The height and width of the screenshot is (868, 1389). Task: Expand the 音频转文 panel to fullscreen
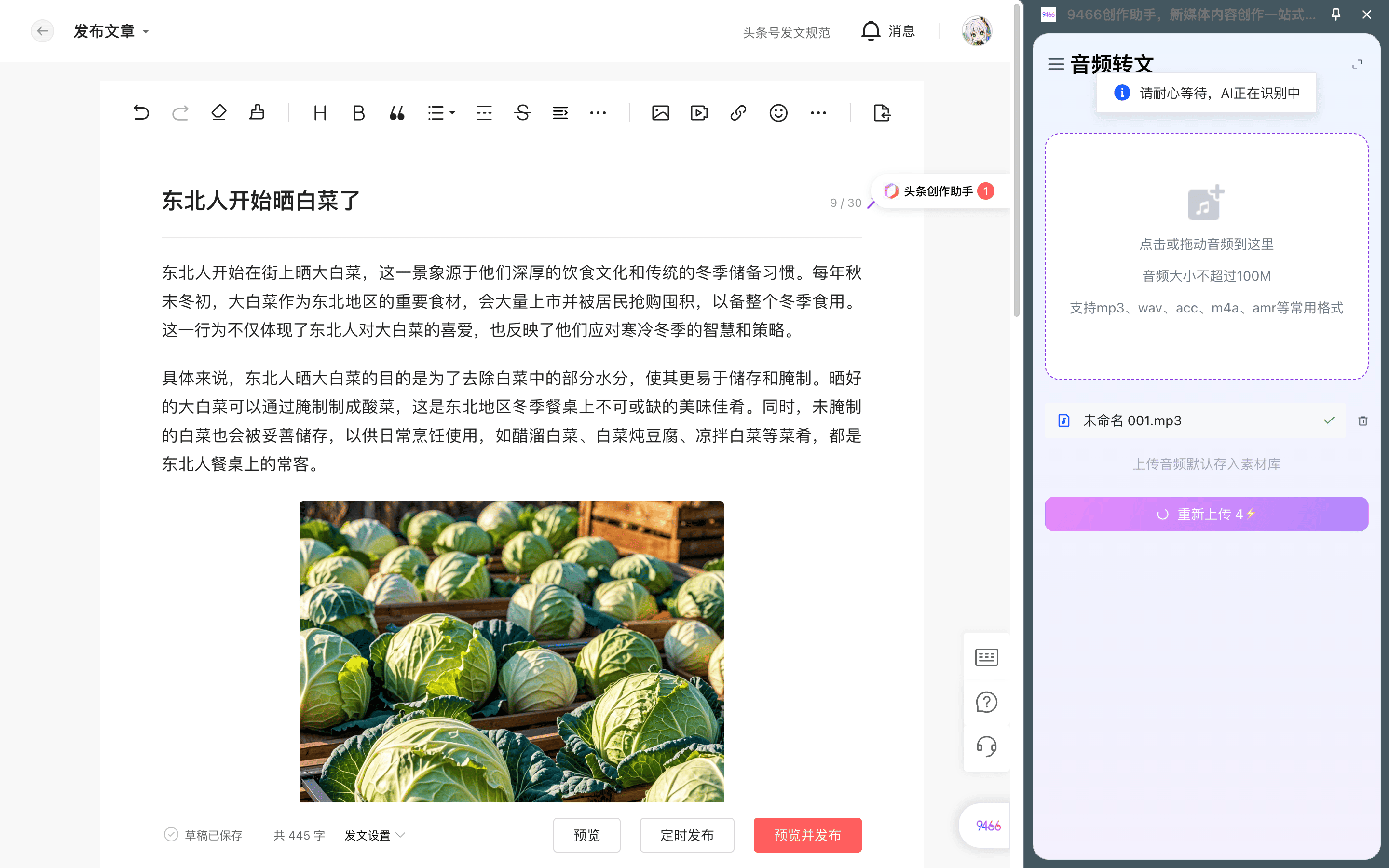click(x=1357, y=64)
